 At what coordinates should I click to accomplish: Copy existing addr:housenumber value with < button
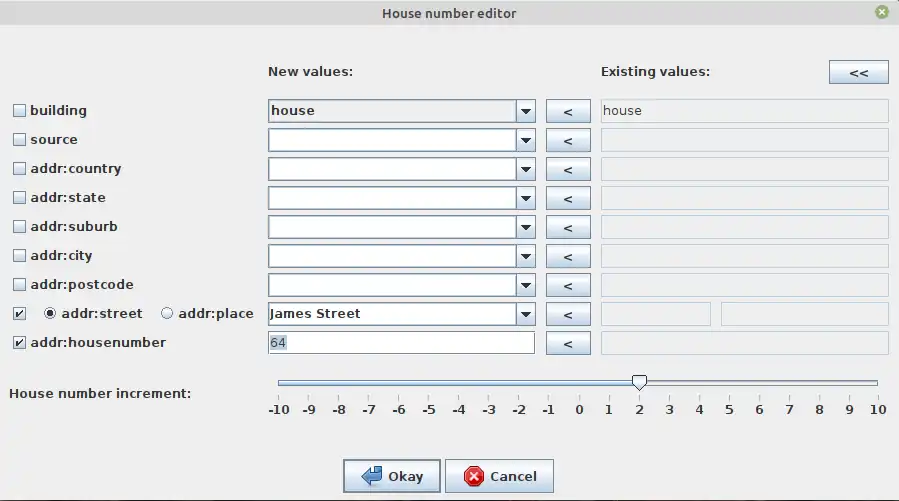pyautogui.click(x=568, y=343)
